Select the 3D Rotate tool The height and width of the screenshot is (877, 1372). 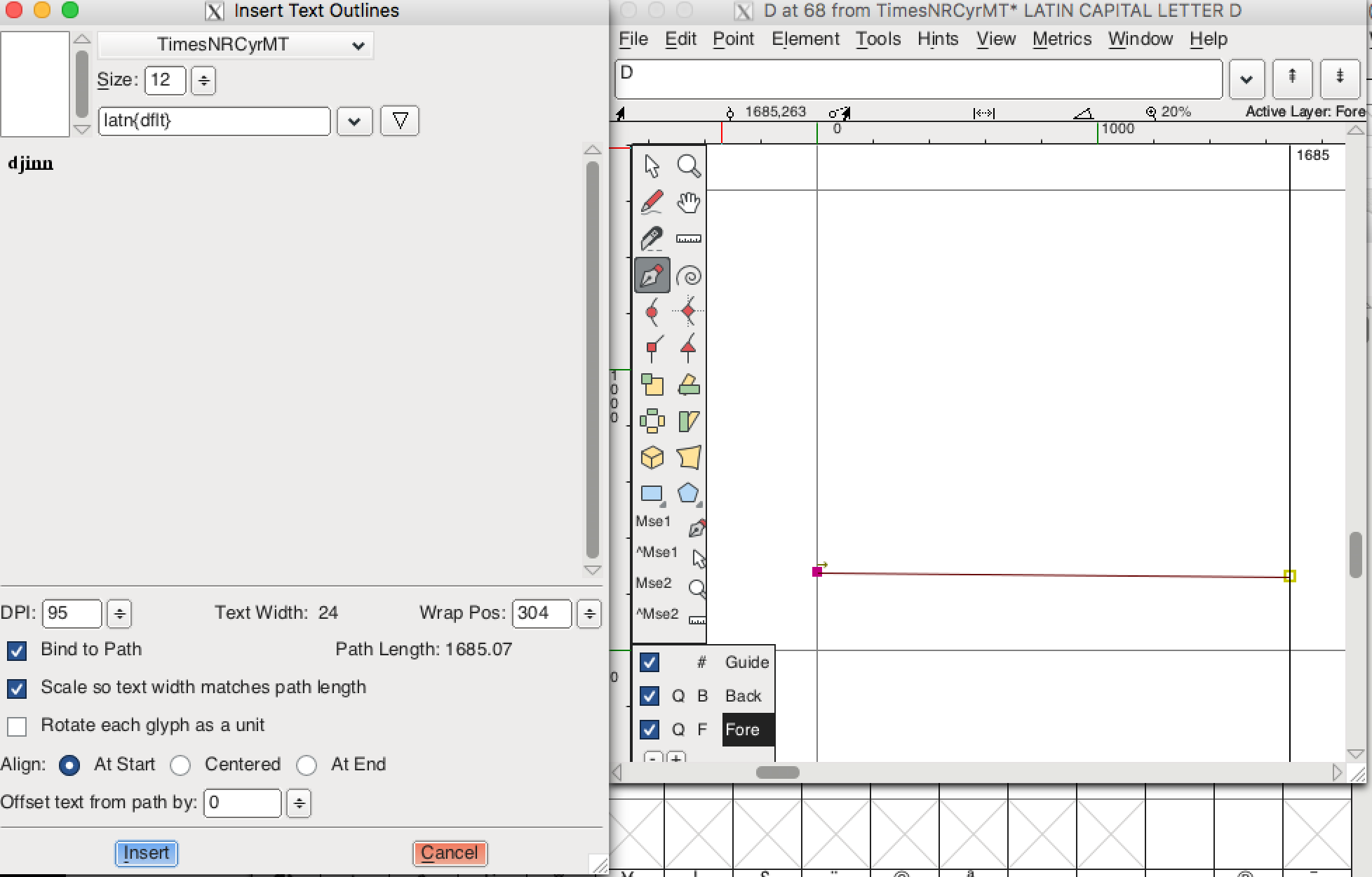point(652,458)
